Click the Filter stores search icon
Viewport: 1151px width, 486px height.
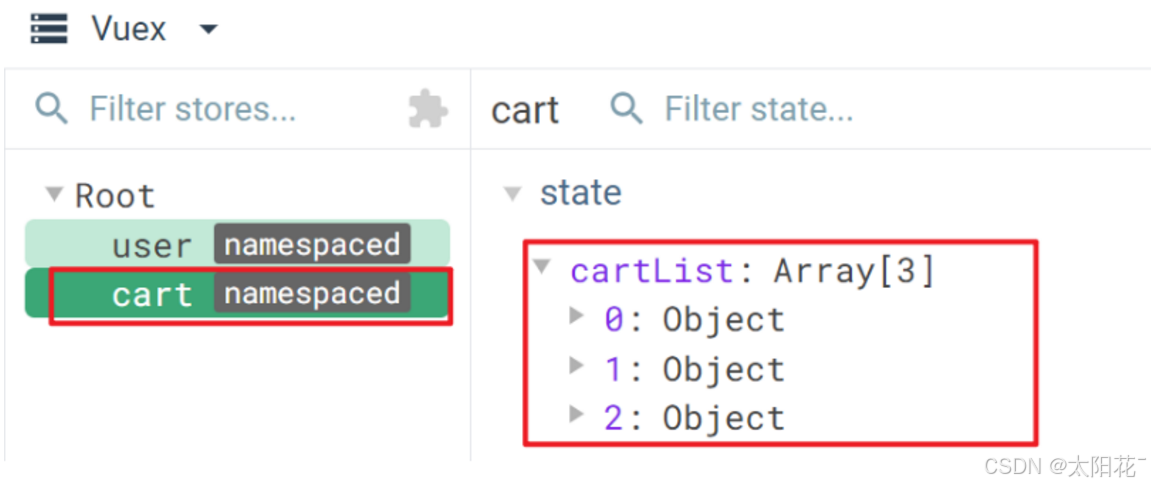pyautogui.click(x=51, y=109)
